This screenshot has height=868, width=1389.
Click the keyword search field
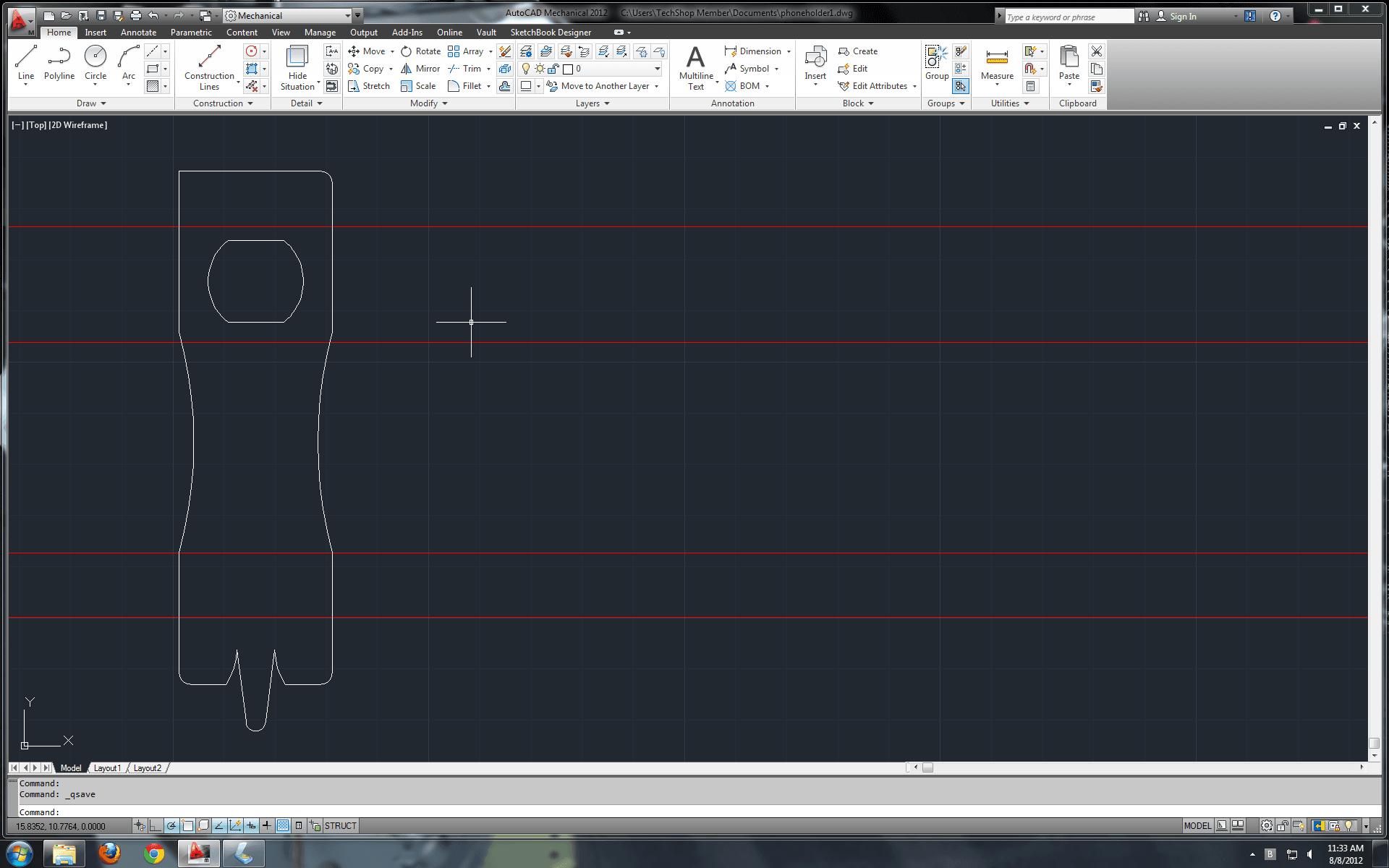1063,16
